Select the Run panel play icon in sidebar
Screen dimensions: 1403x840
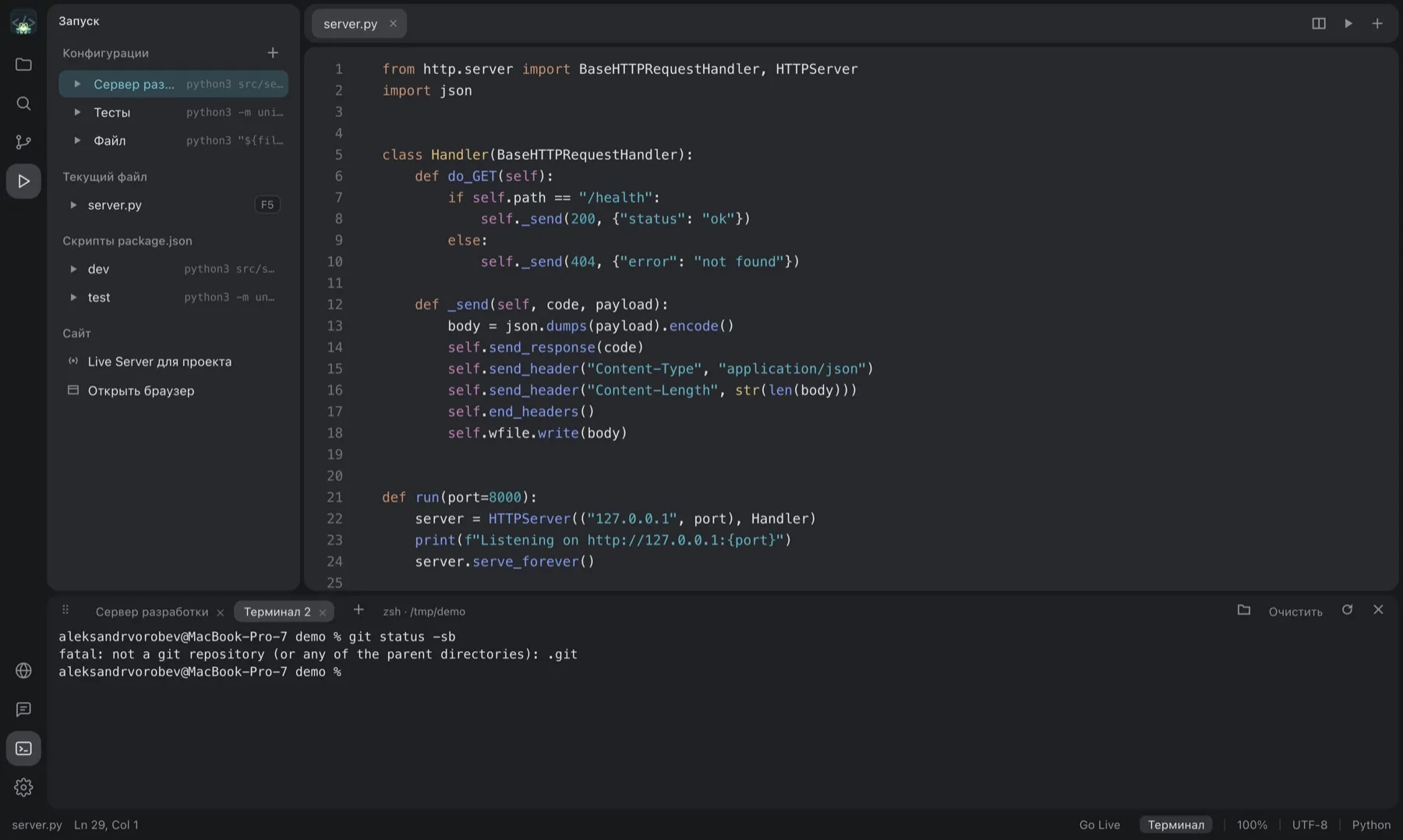[23, 182]
